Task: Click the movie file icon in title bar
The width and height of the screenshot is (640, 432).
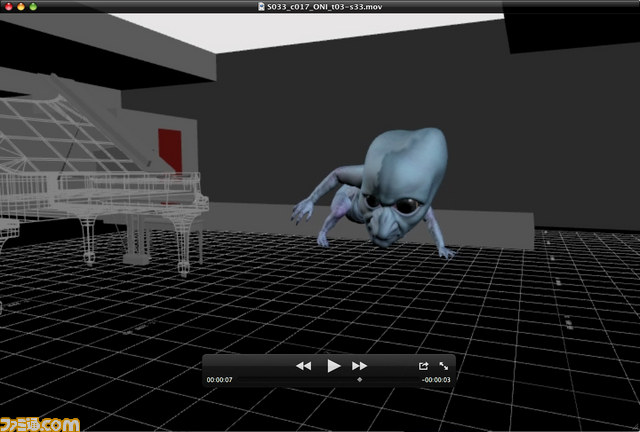Action: pos(261,7)
